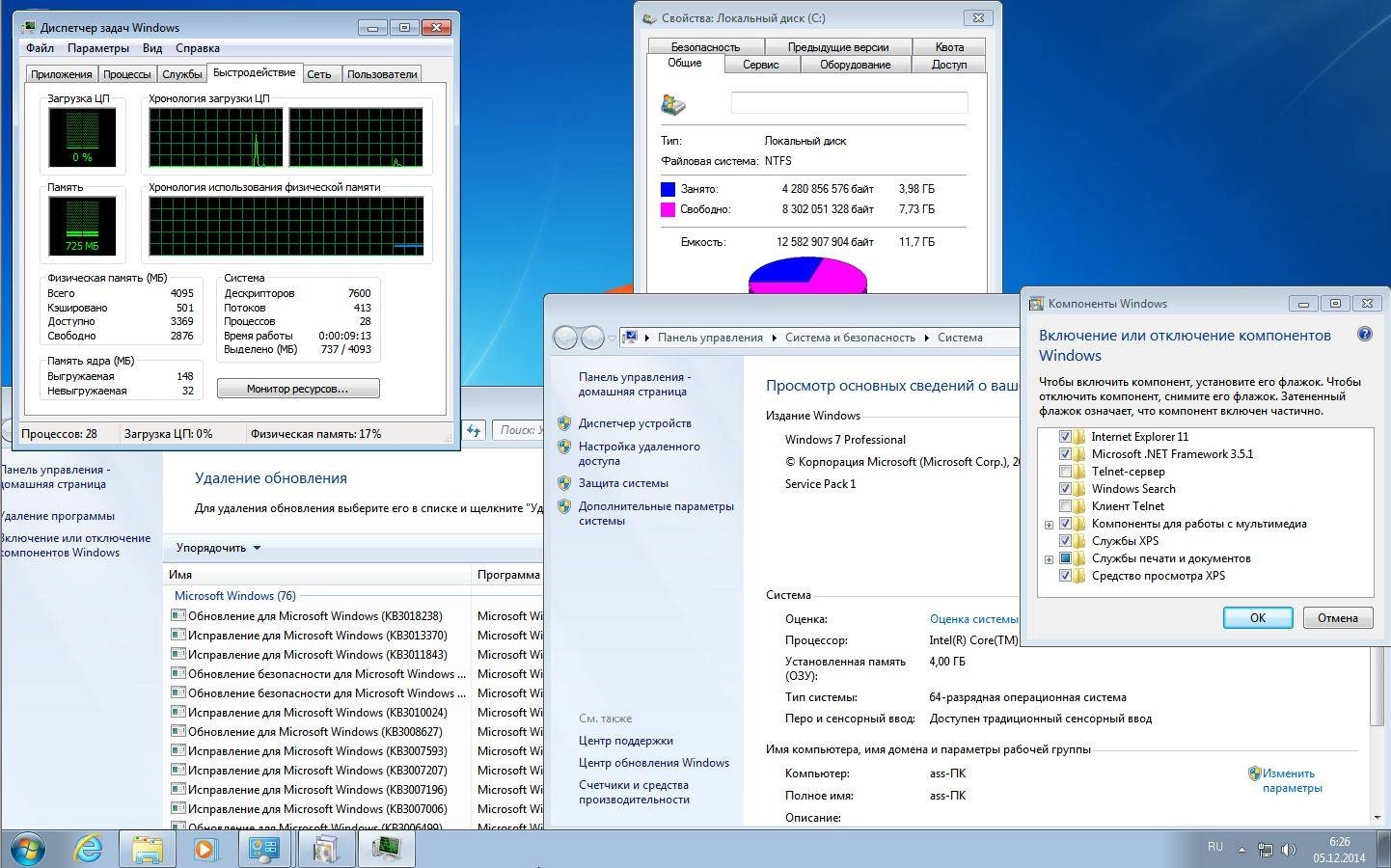Click the Back arrow in System window
This screenshot has height=868, width=1391.
pos(566,338)
